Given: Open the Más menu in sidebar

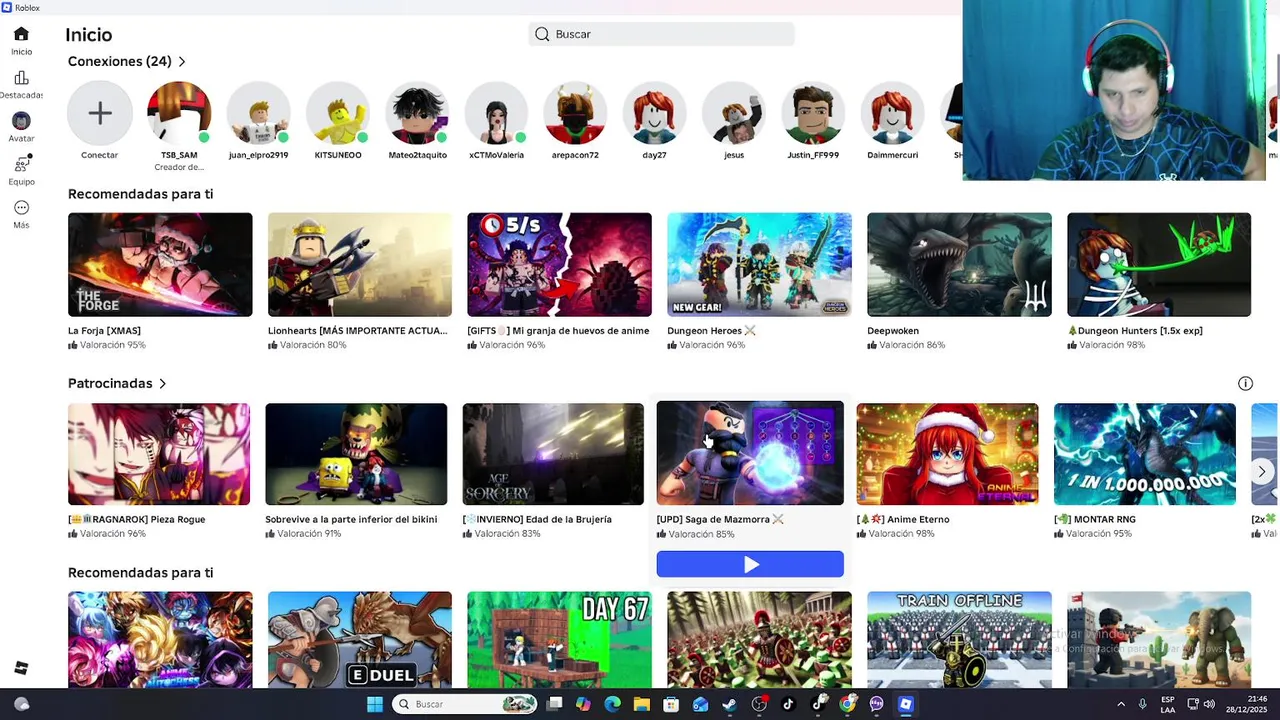Looking at the screenshot, I should [x=21, y=214].
